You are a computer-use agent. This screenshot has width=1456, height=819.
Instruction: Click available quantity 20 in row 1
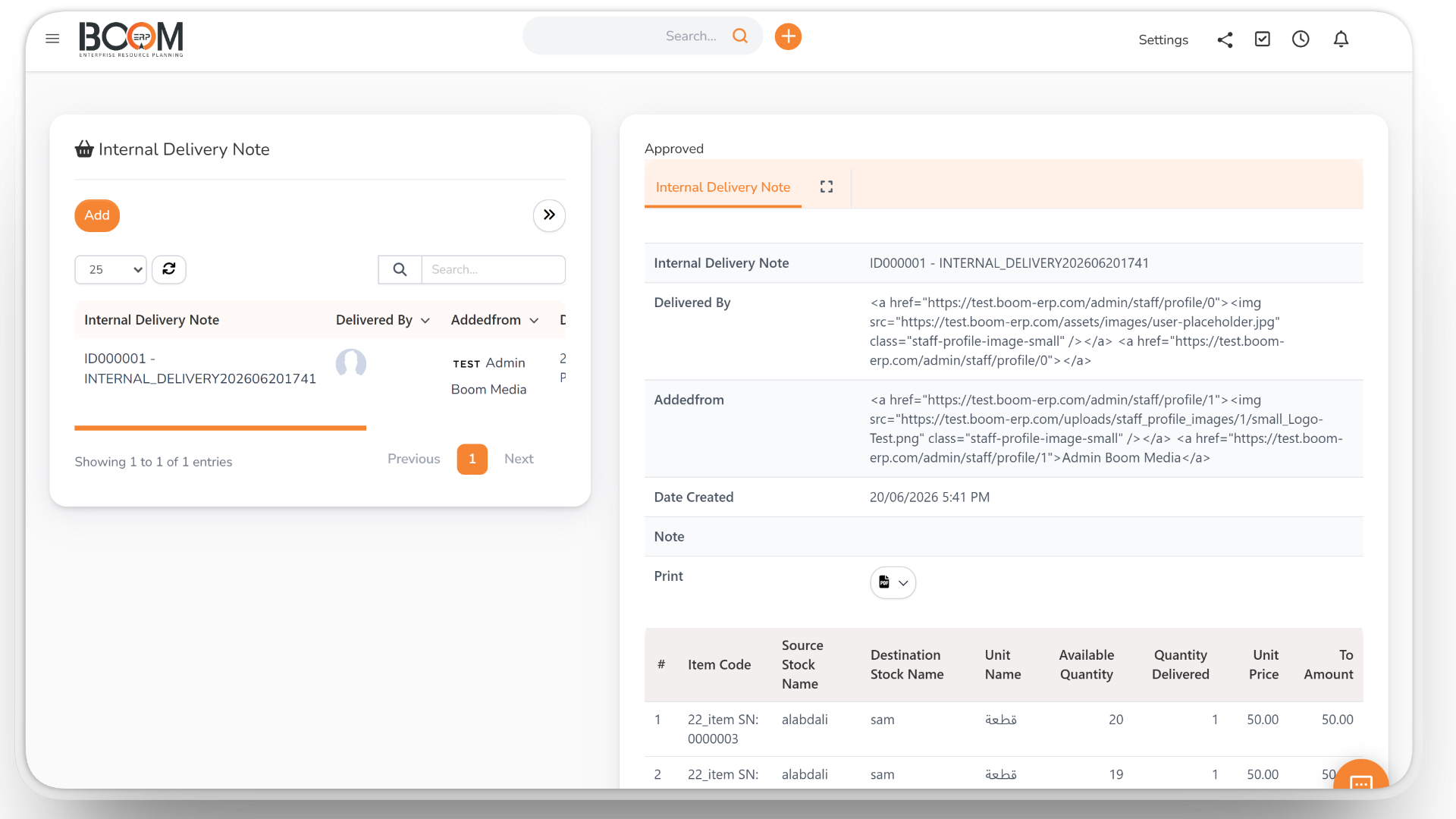(1116, 720)
